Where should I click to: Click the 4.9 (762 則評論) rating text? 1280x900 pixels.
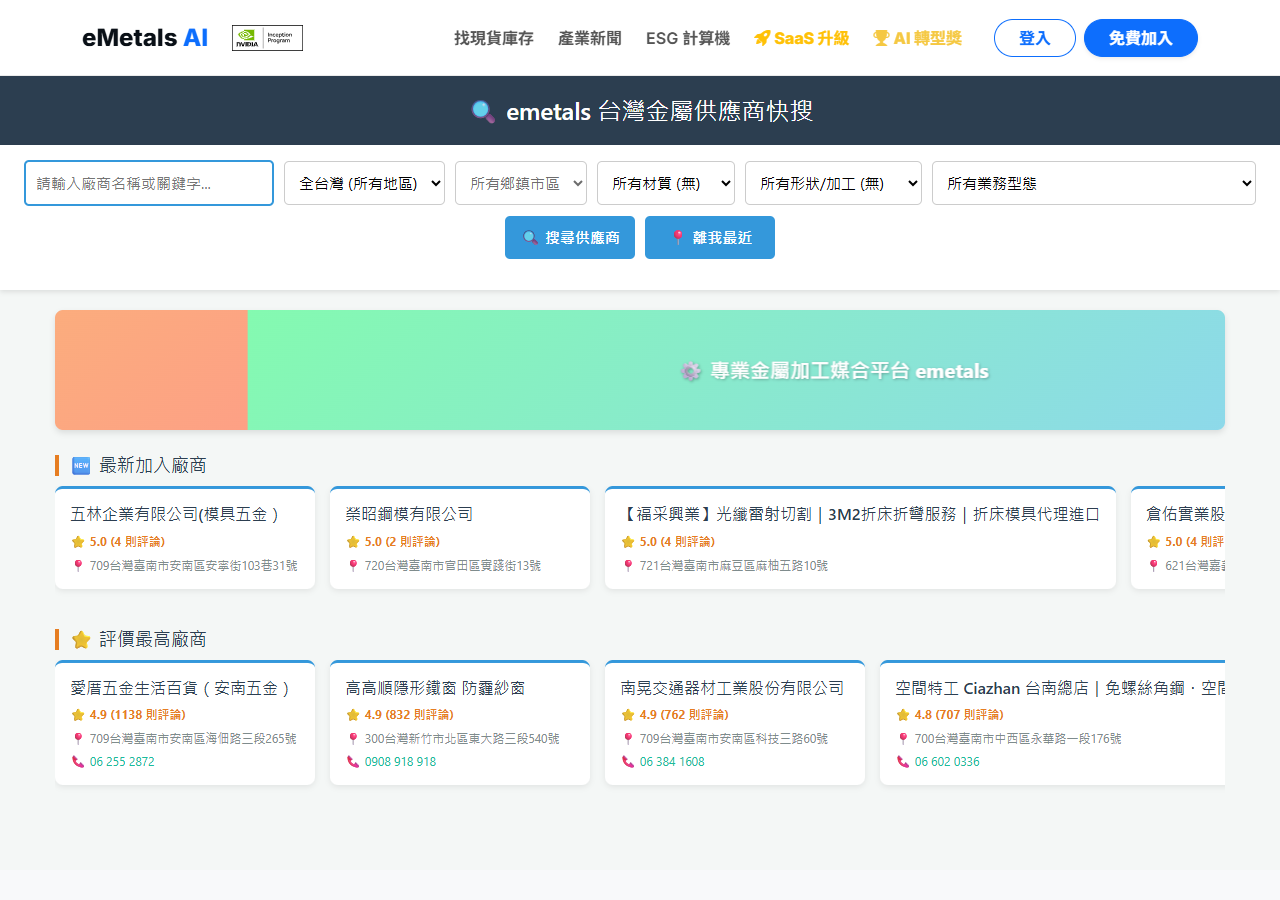[684, 715]
